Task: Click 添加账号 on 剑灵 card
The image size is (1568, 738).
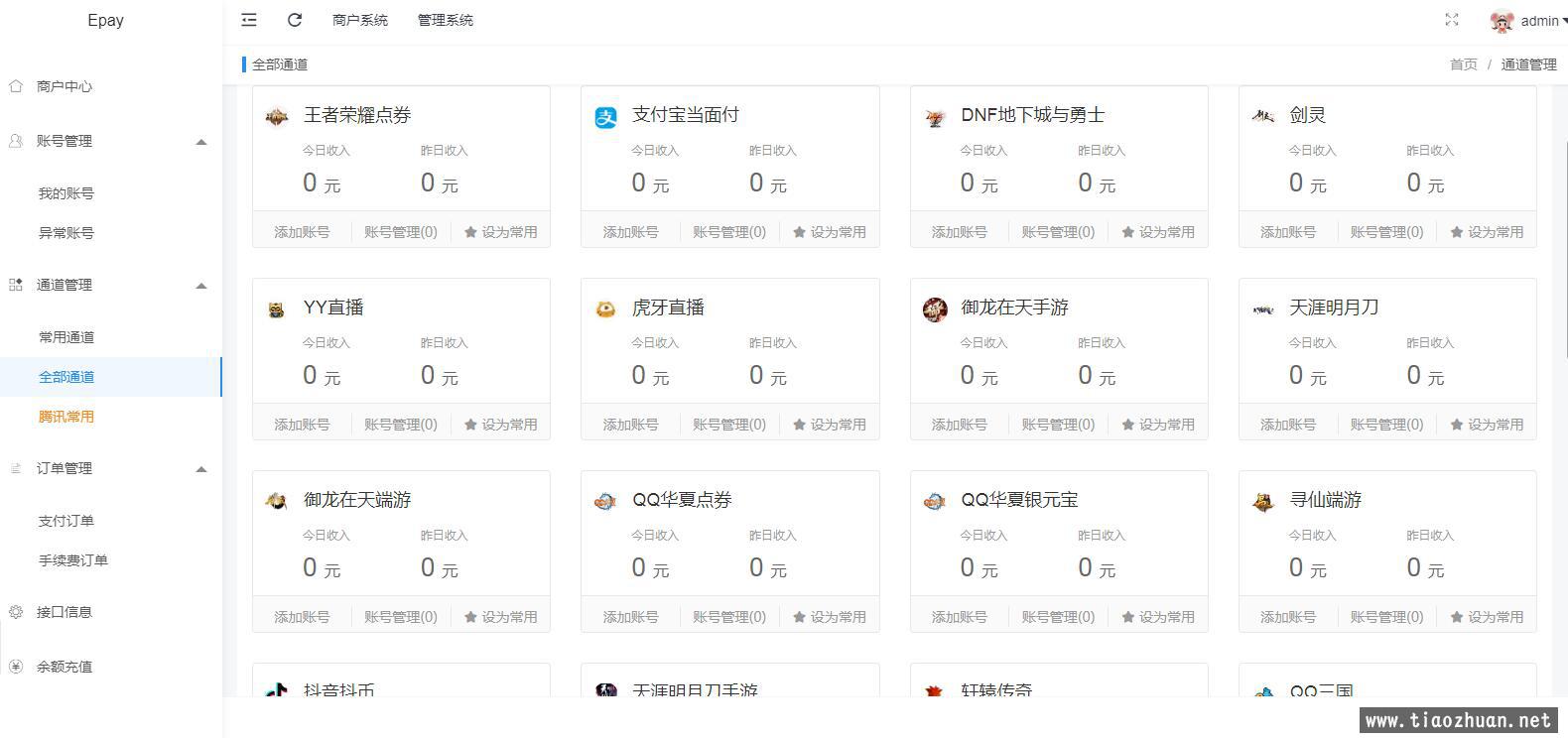Action: pyautogui.click(x=1288, y=232)
